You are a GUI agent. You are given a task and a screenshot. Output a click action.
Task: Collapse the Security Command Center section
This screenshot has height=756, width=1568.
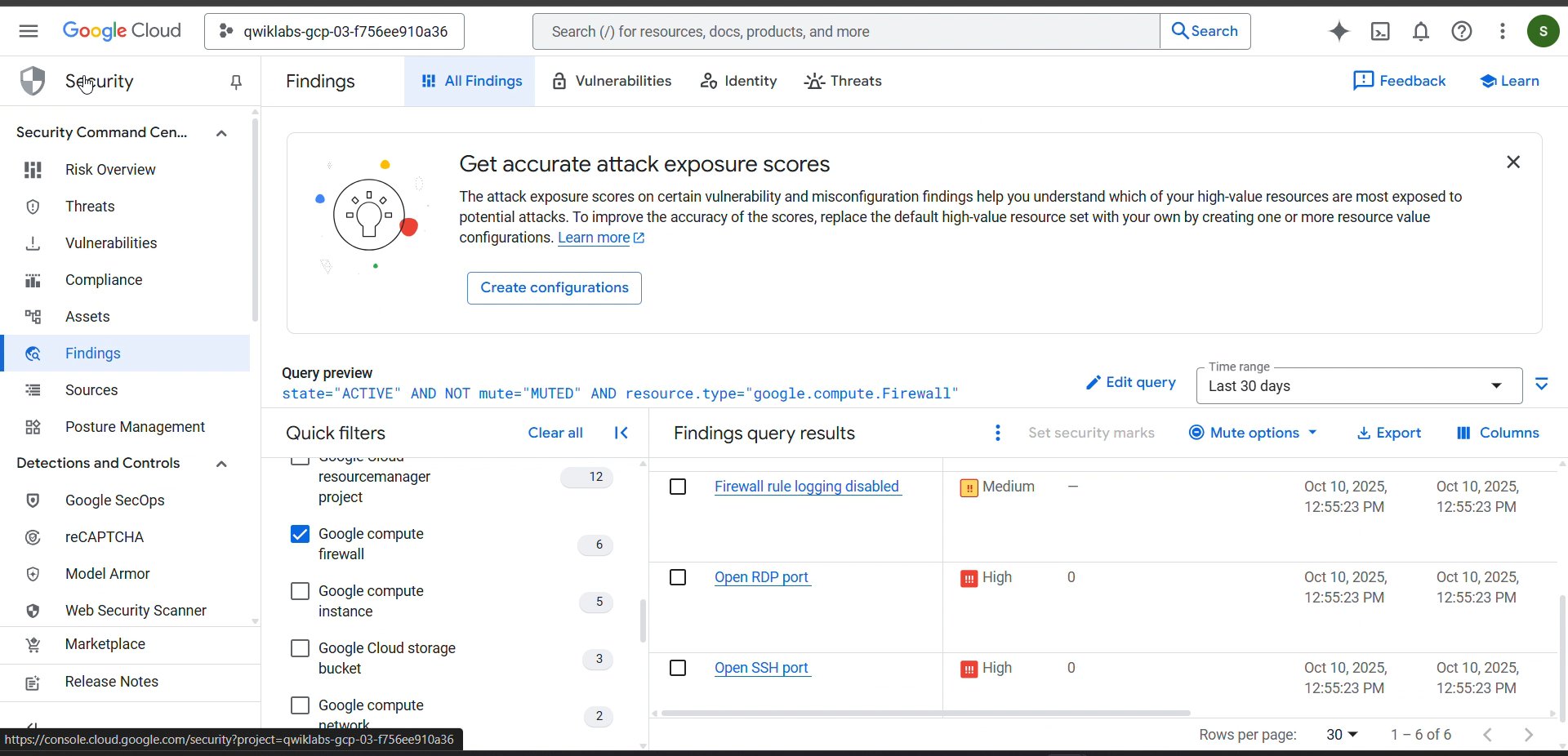pyautogui.click(x=221, y=133)
